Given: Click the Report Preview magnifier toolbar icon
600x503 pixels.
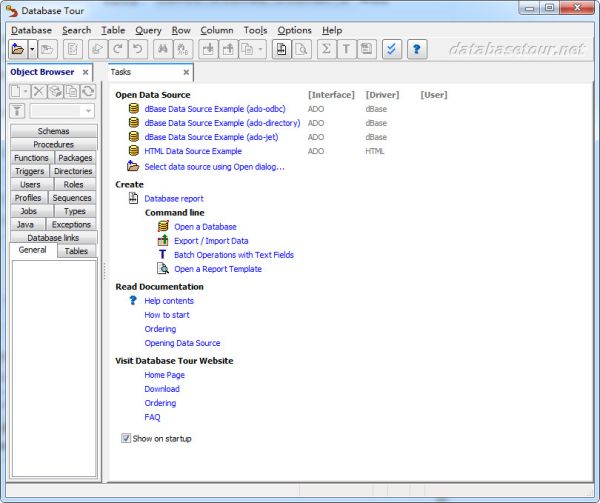Looking at the screenshot, I should (302, 49).
